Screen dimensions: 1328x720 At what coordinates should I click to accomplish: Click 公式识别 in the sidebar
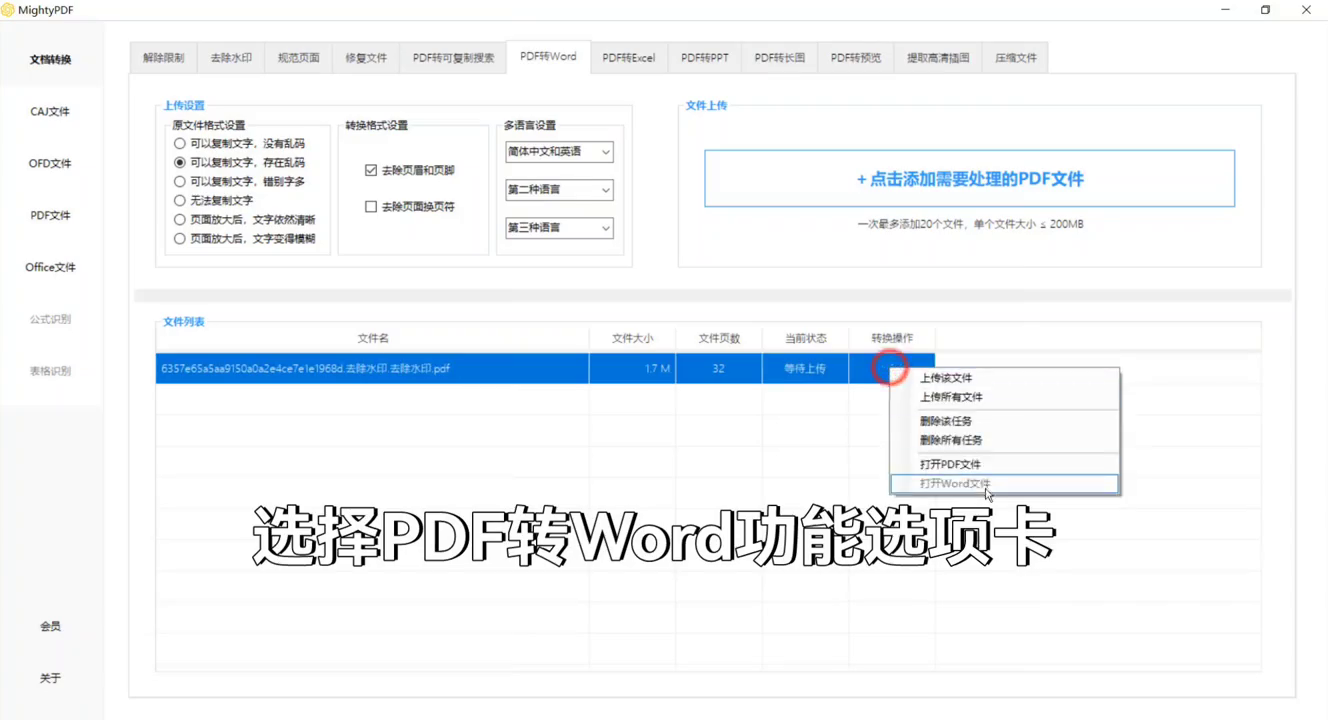click(x=50, y=320)
